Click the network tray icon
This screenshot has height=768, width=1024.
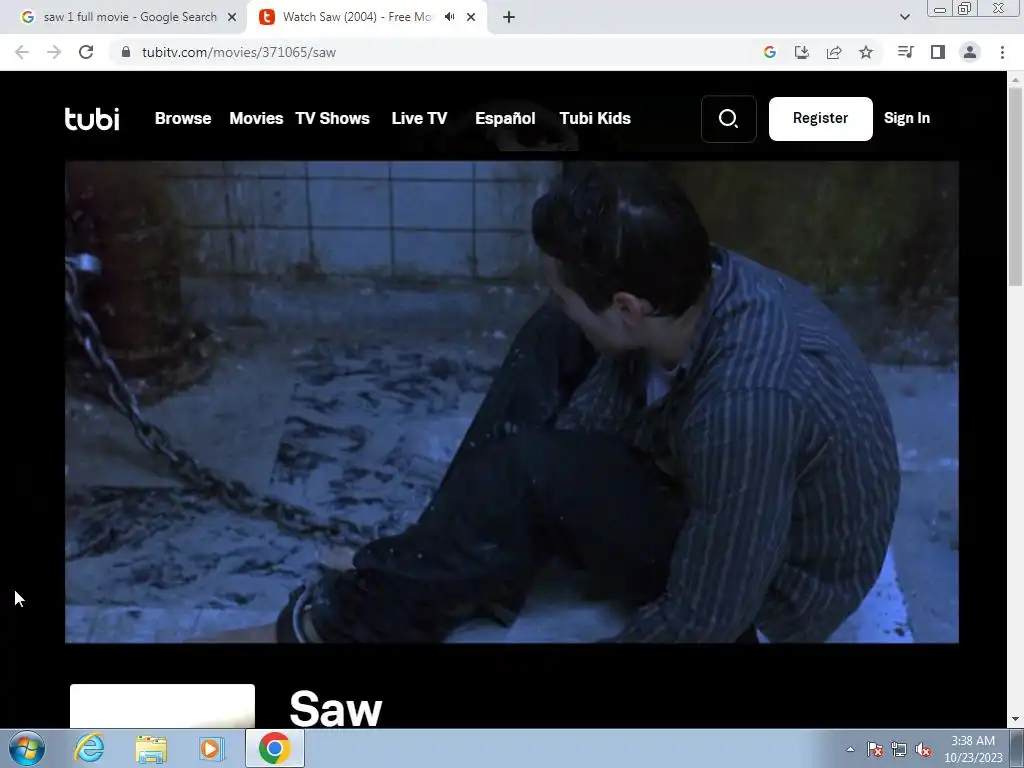[899, 749]
